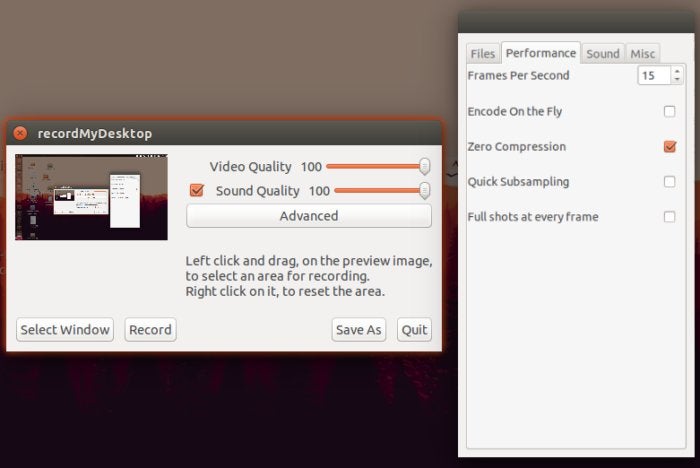Start recording with the Record button
The height and width of the screenshot is (468, 700).
click(150, 330)
